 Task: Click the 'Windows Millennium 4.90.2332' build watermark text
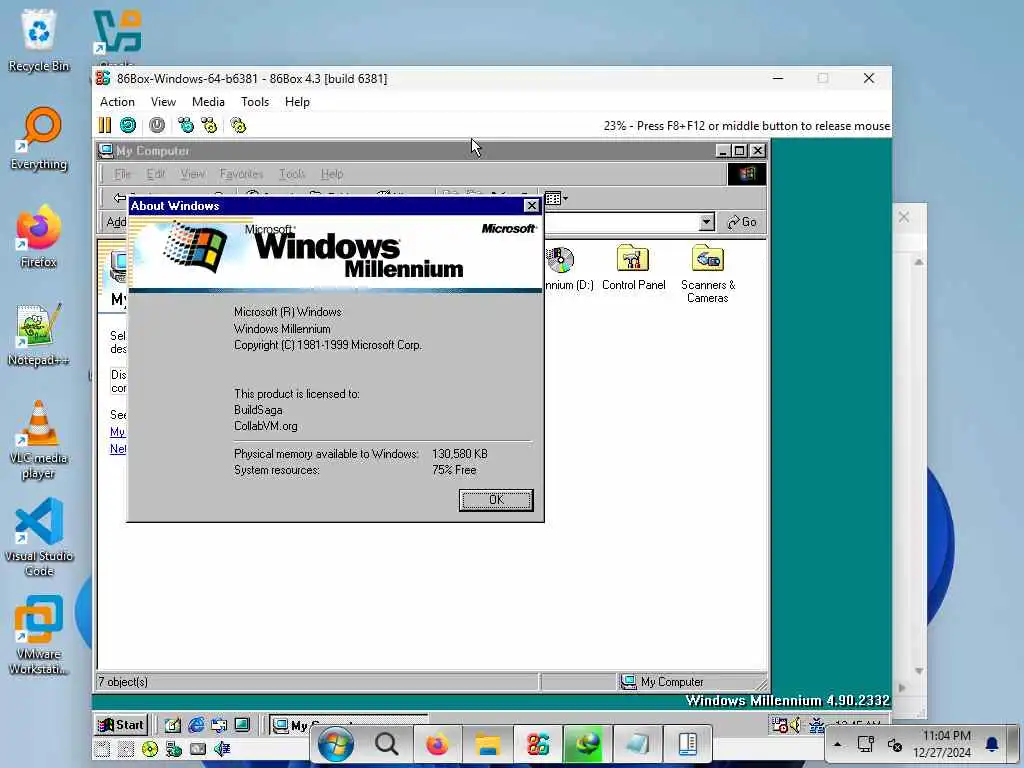tap(788, 701)
